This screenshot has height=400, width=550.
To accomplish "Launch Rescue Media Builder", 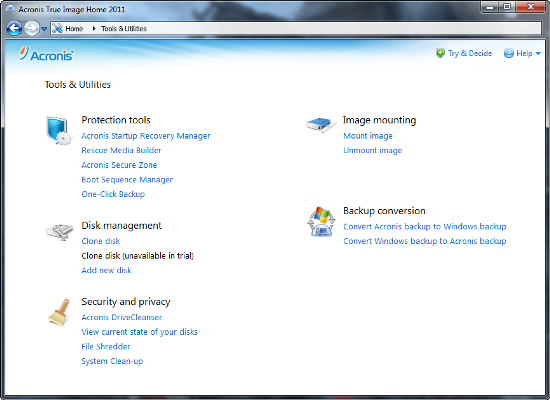I will click(121, 150).
